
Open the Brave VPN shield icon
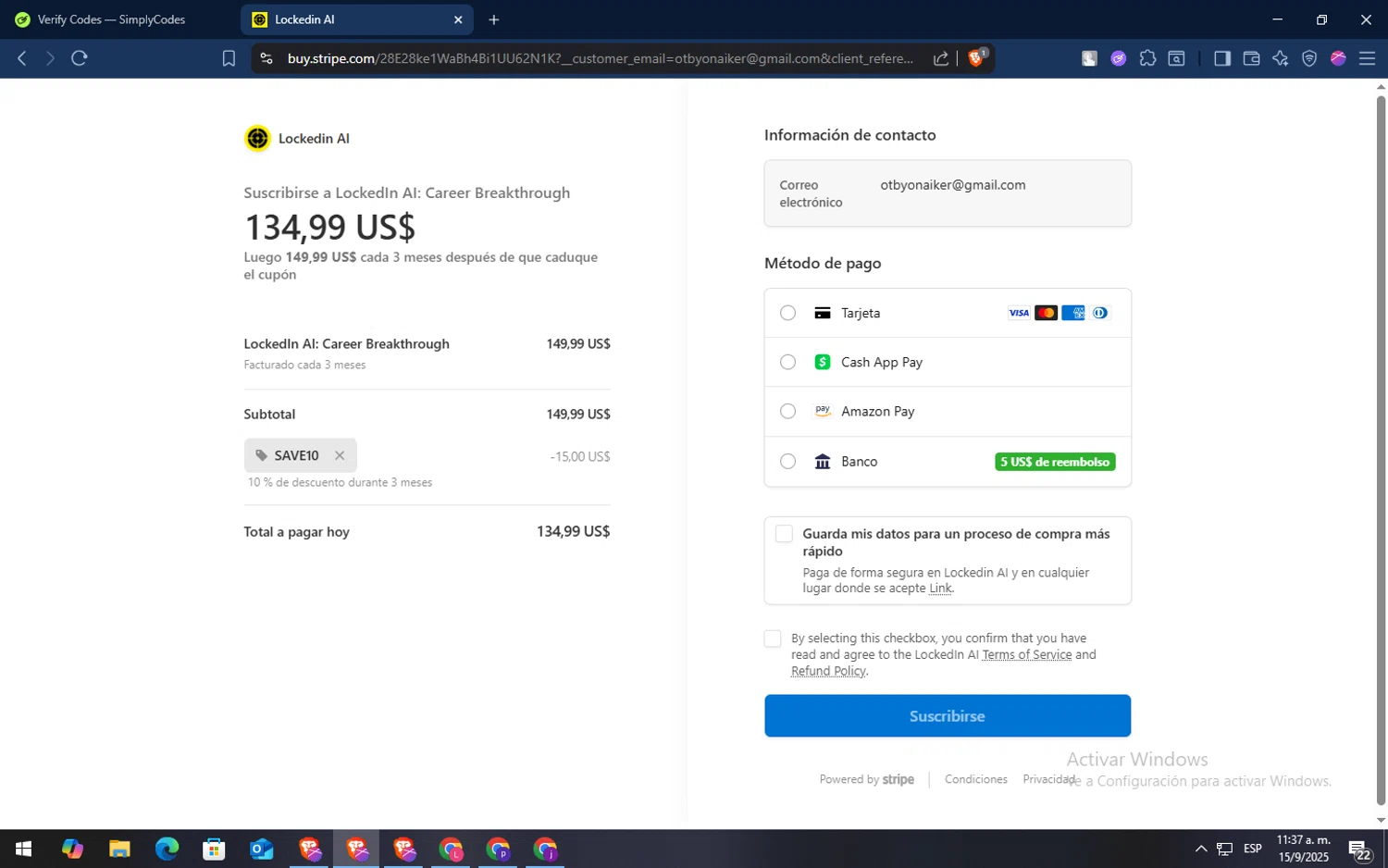(1309, 58)
